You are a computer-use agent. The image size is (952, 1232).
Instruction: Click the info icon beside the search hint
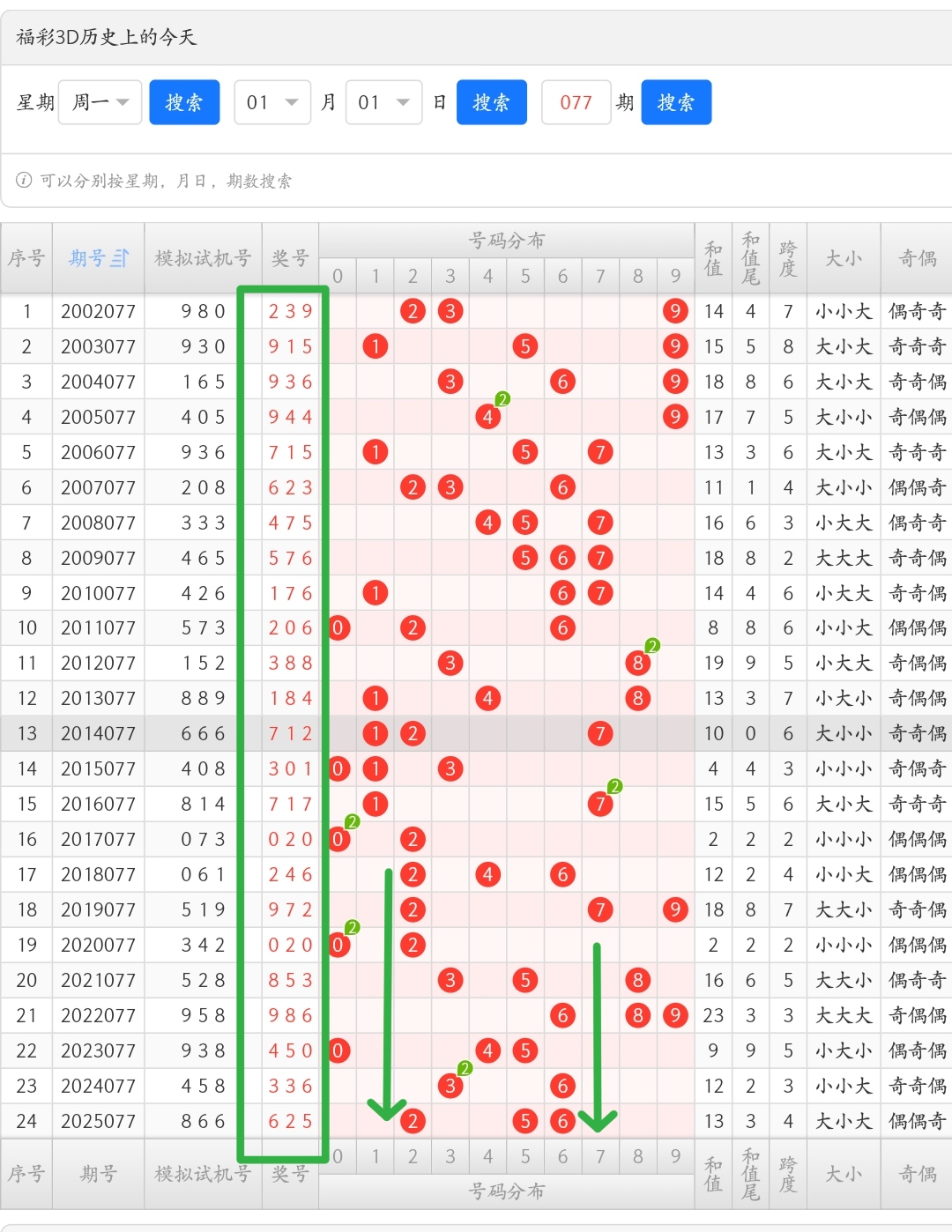point(24,181)
